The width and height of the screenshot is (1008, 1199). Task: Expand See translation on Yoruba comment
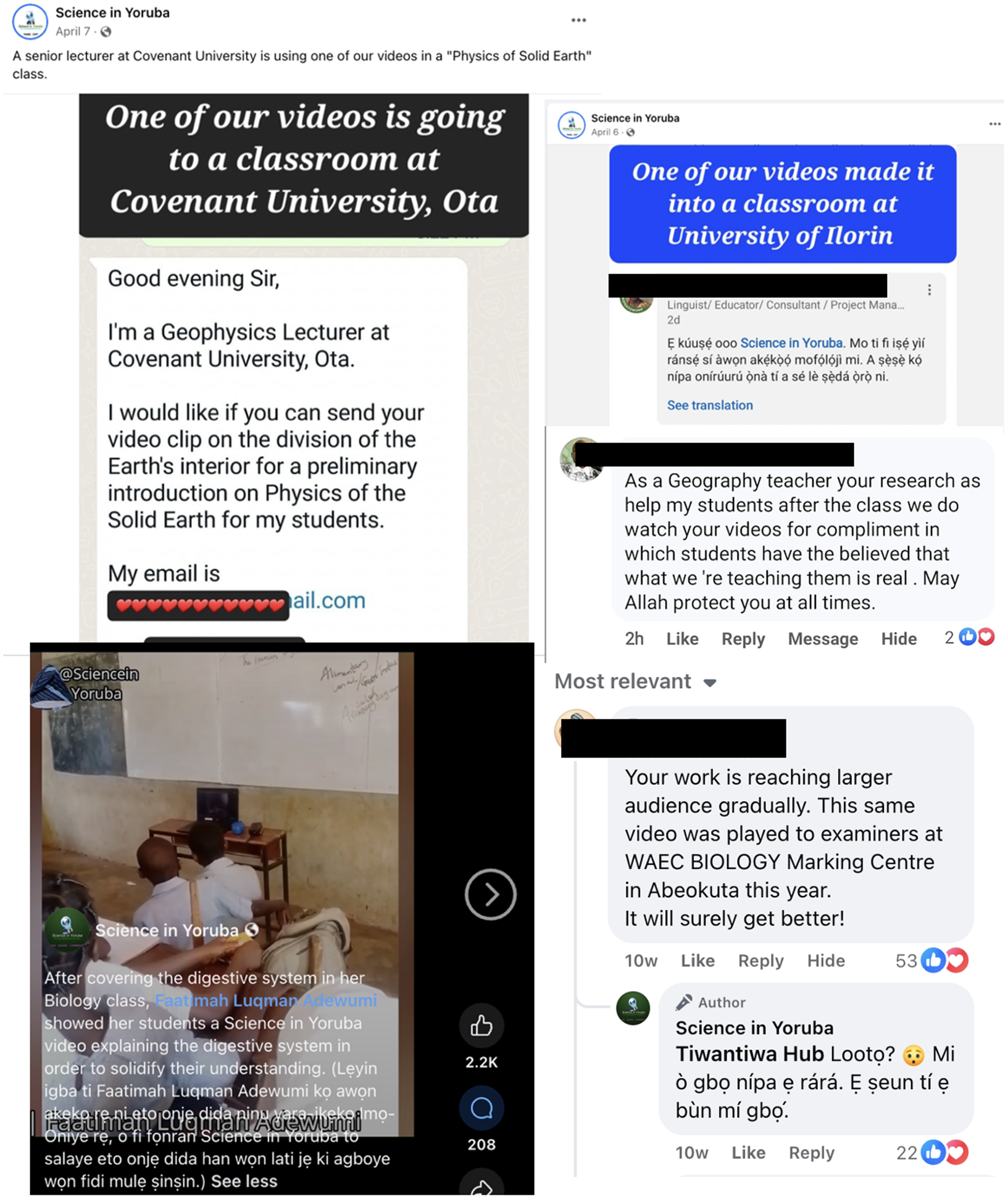(x=710, y=405)
